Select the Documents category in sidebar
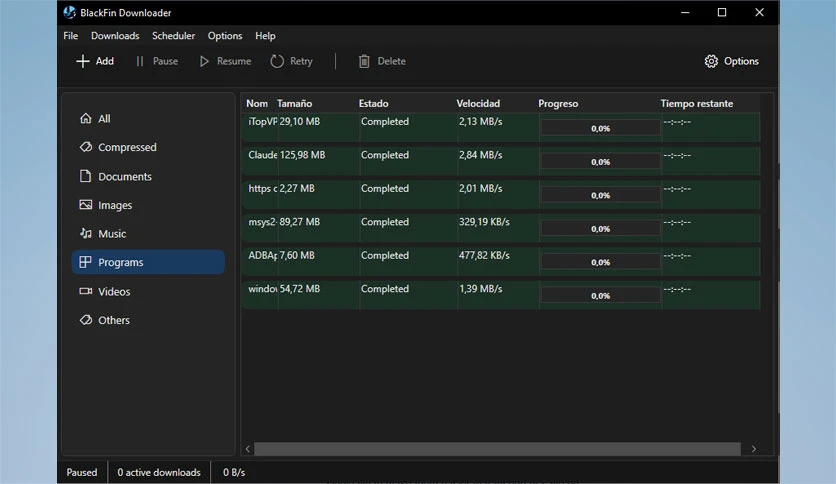The width and height of the screenshot is (836, 484). click(x=148, y=176)
